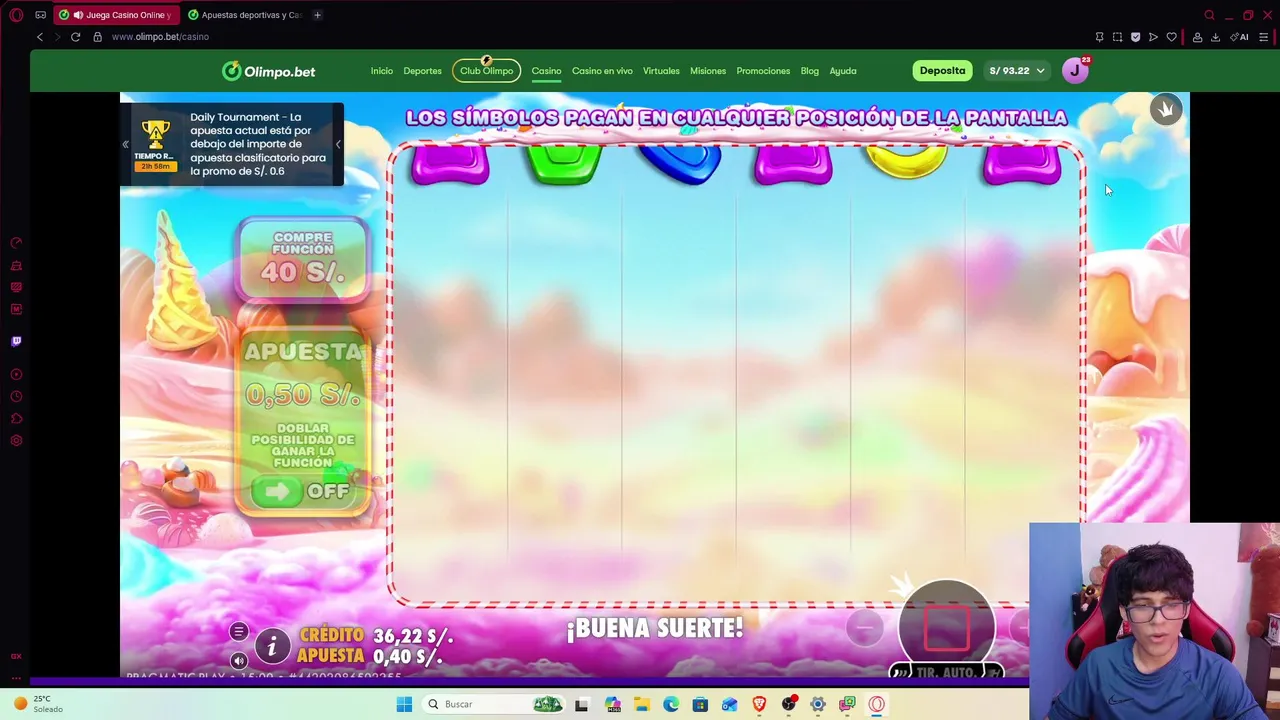Open the browser profile account icon
The image size is (1280, 720).
[x=1197, y=37]
